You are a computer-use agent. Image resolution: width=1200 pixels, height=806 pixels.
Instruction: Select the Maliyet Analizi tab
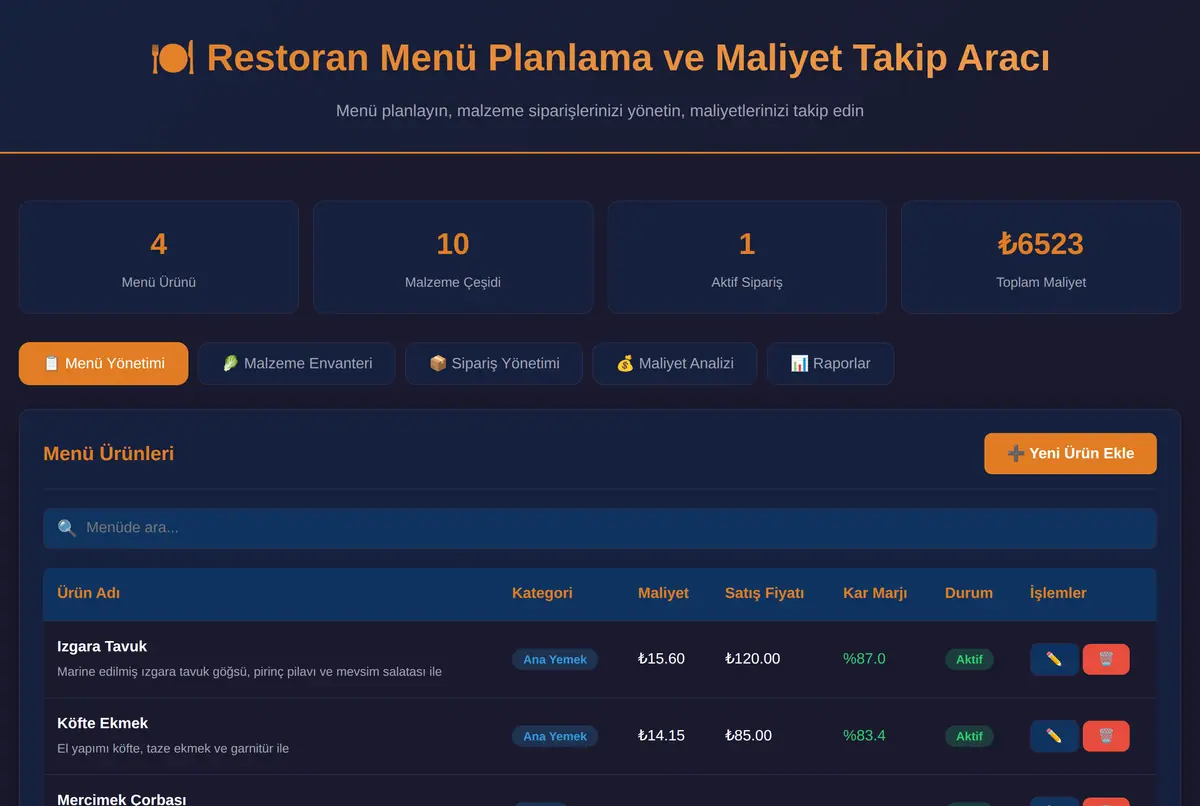click(675, 363)
